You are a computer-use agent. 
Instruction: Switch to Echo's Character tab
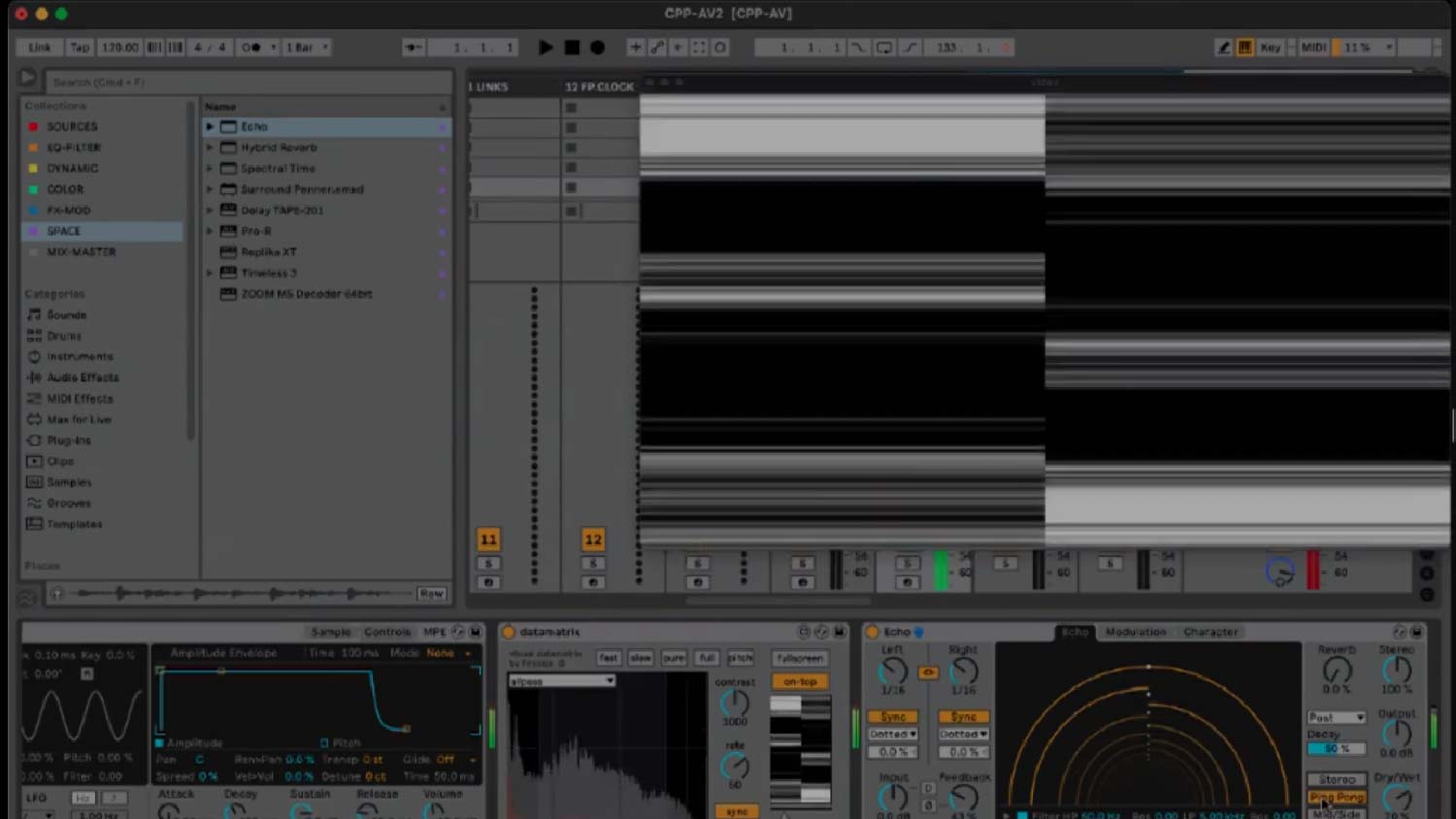click(x=1210, y=632)
